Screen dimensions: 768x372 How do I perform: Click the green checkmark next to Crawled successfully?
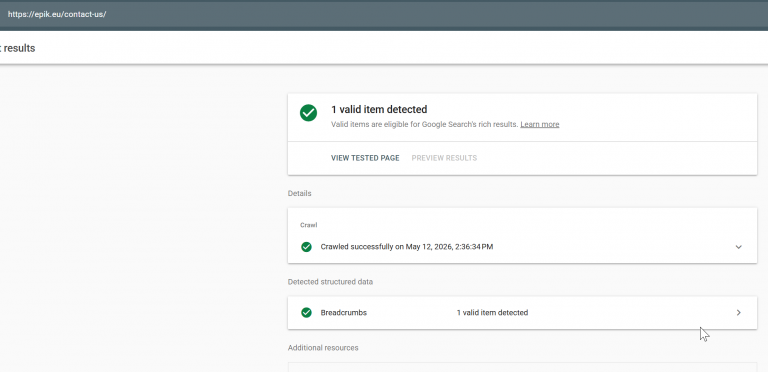point(307,247)
